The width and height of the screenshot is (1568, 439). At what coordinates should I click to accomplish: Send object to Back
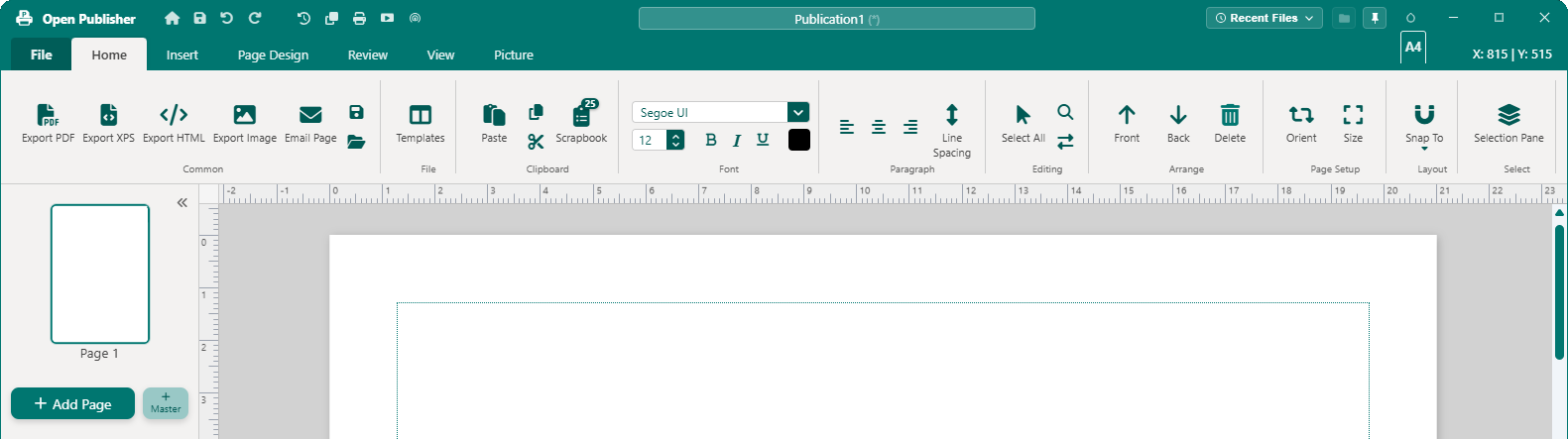tap(1178, 123)
